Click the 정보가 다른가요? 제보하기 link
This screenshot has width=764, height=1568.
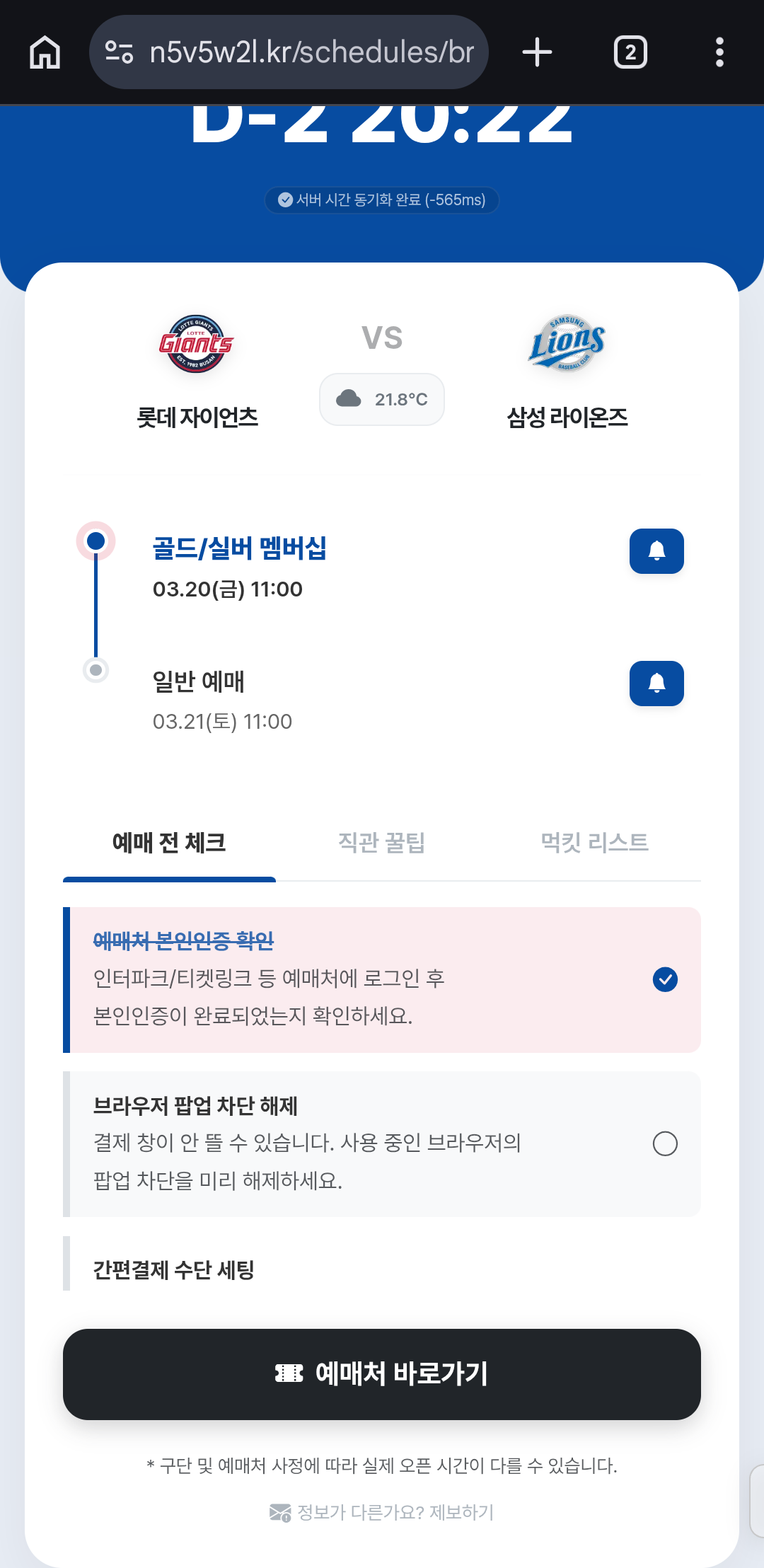pyautogui.click(x=382, y=1512)
